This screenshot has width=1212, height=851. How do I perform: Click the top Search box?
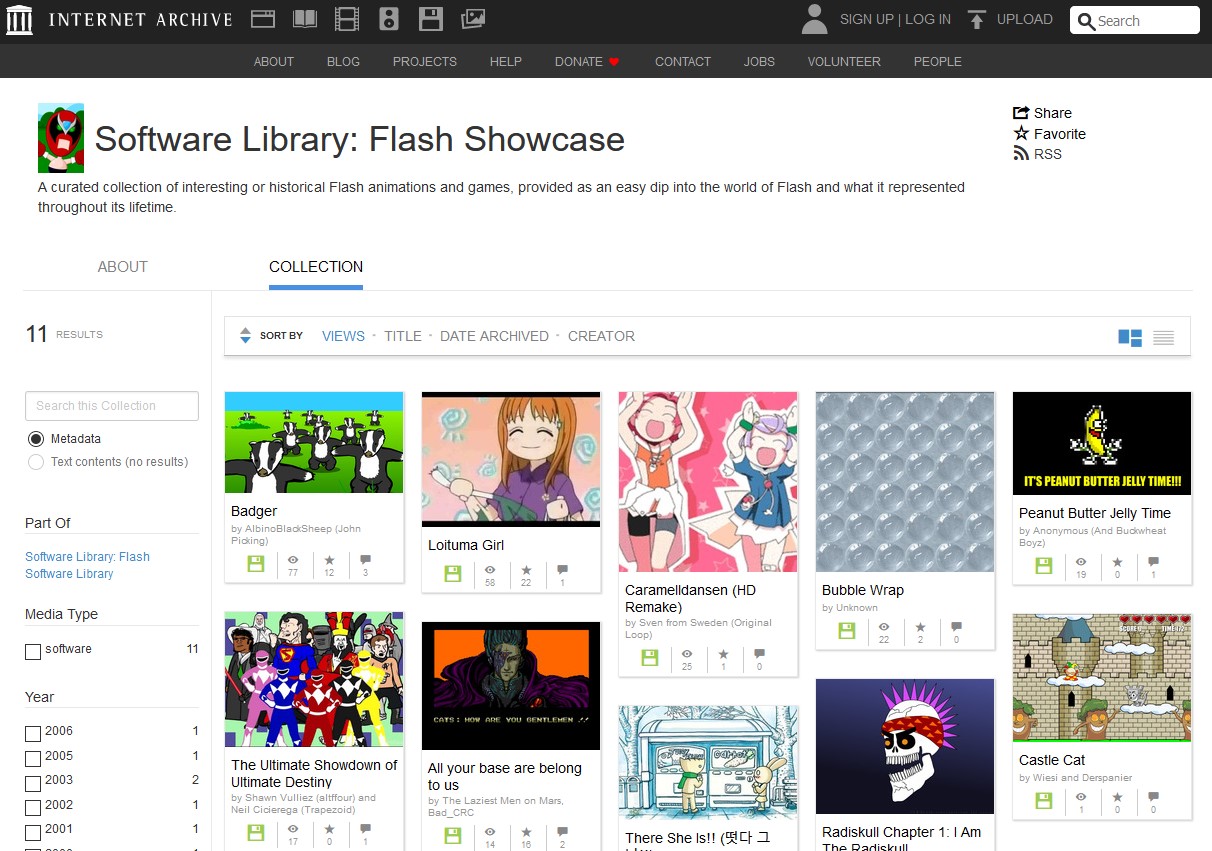[x=1134, y=20]
